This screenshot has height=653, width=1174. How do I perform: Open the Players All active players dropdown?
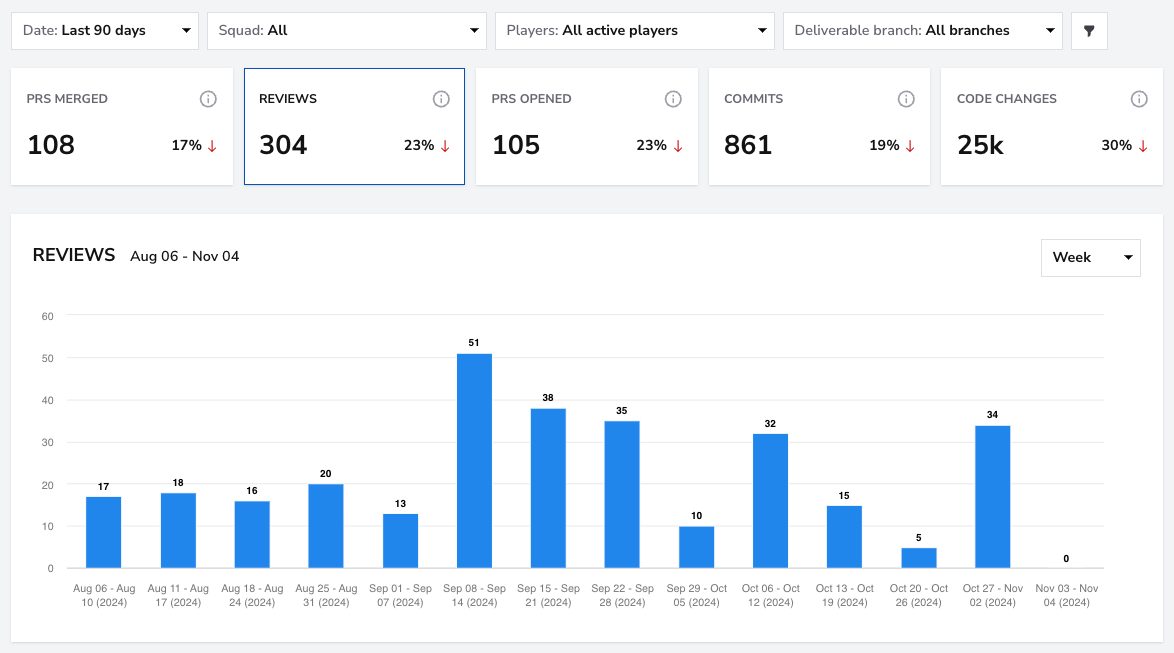coord(634,31)
